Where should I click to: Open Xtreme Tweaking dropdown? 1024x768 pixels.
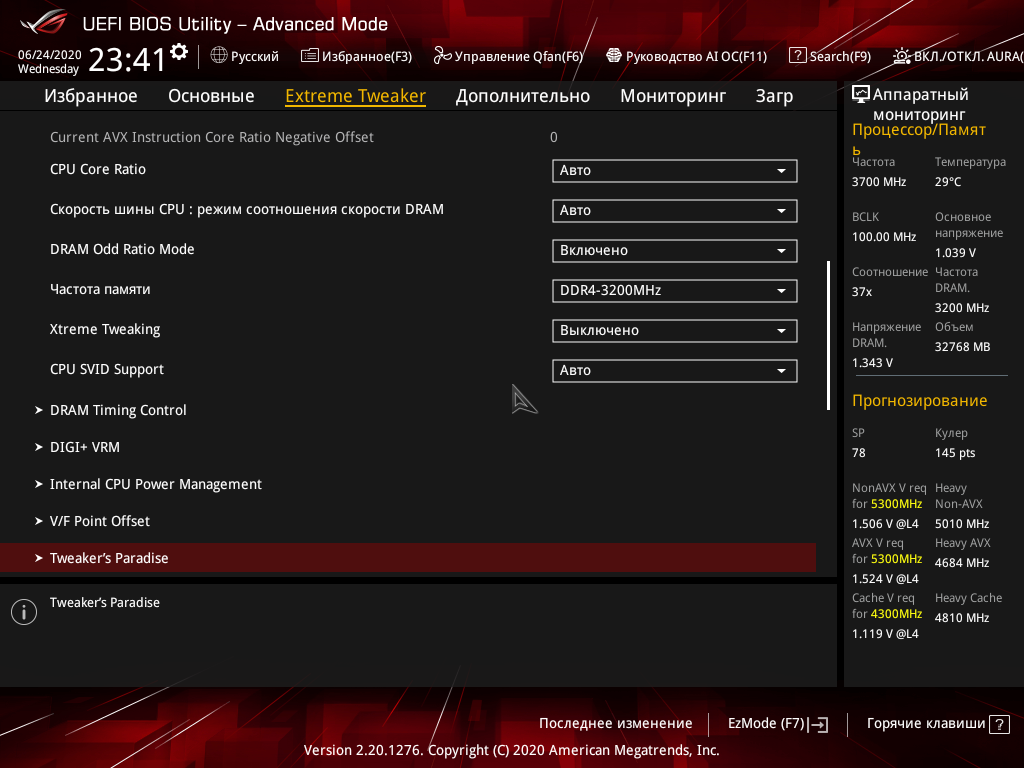(x=675, y=330)
